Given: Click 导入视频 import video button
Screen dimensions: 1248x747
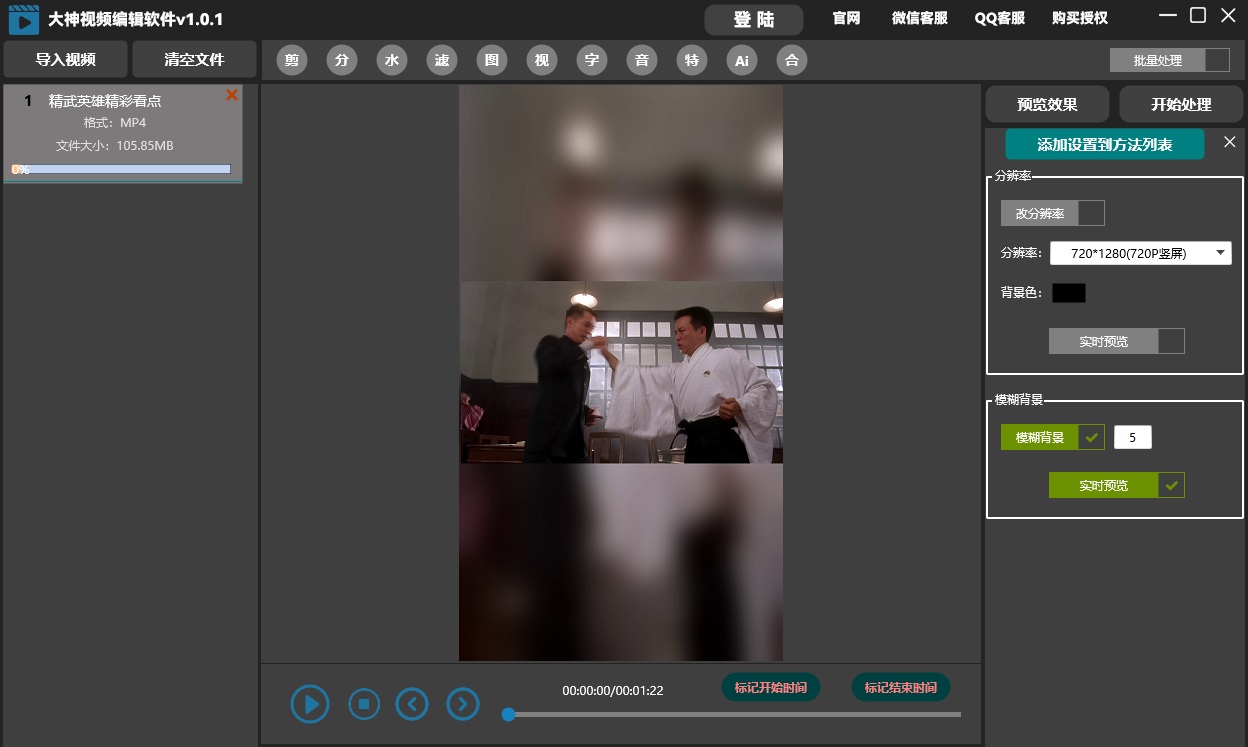Looking at the screenshot, I should (x=66, y=59).
